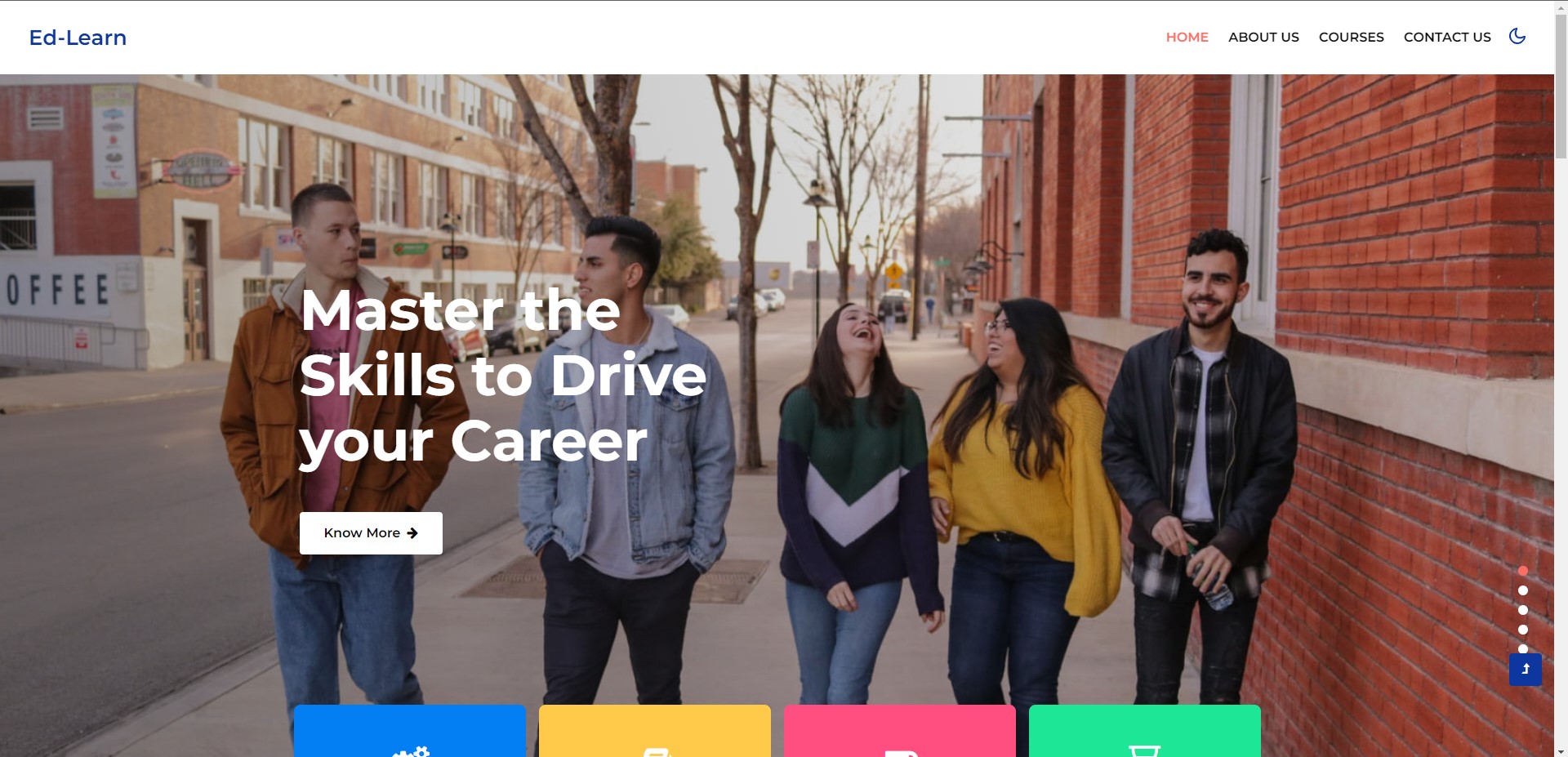Open the CONTACT US link
1568x757 pixels.
pos(1447,37)
